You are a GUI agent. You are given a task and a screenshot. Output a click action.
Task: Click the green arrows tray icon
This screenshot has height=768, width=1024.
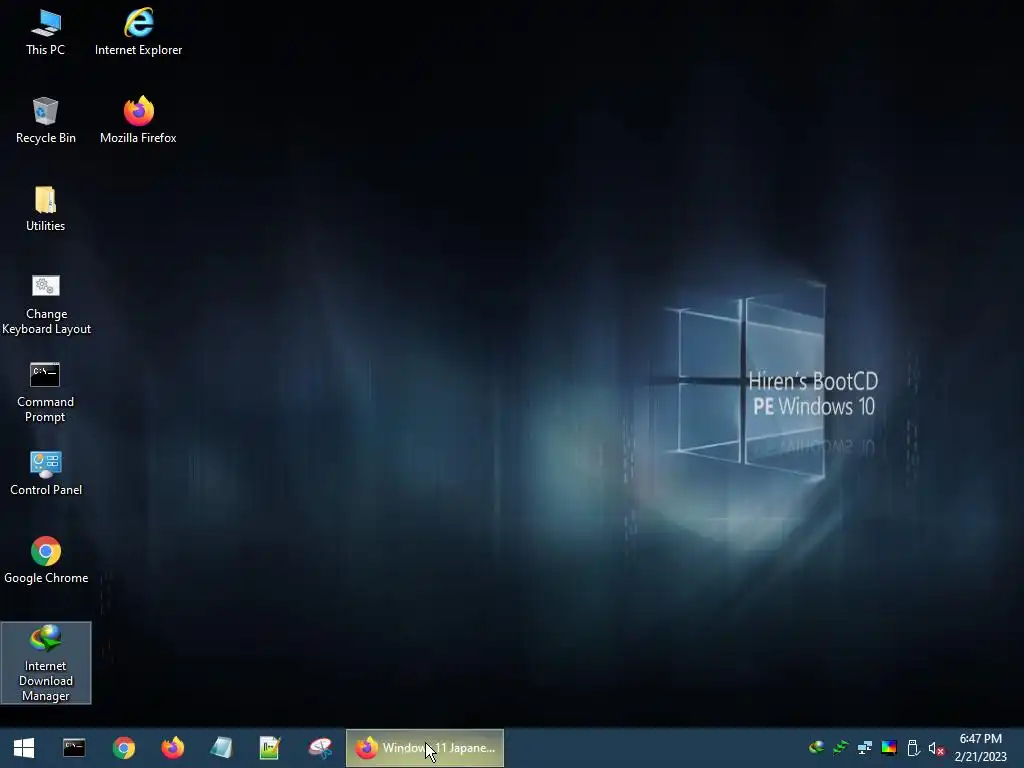[x=840, y=747]
